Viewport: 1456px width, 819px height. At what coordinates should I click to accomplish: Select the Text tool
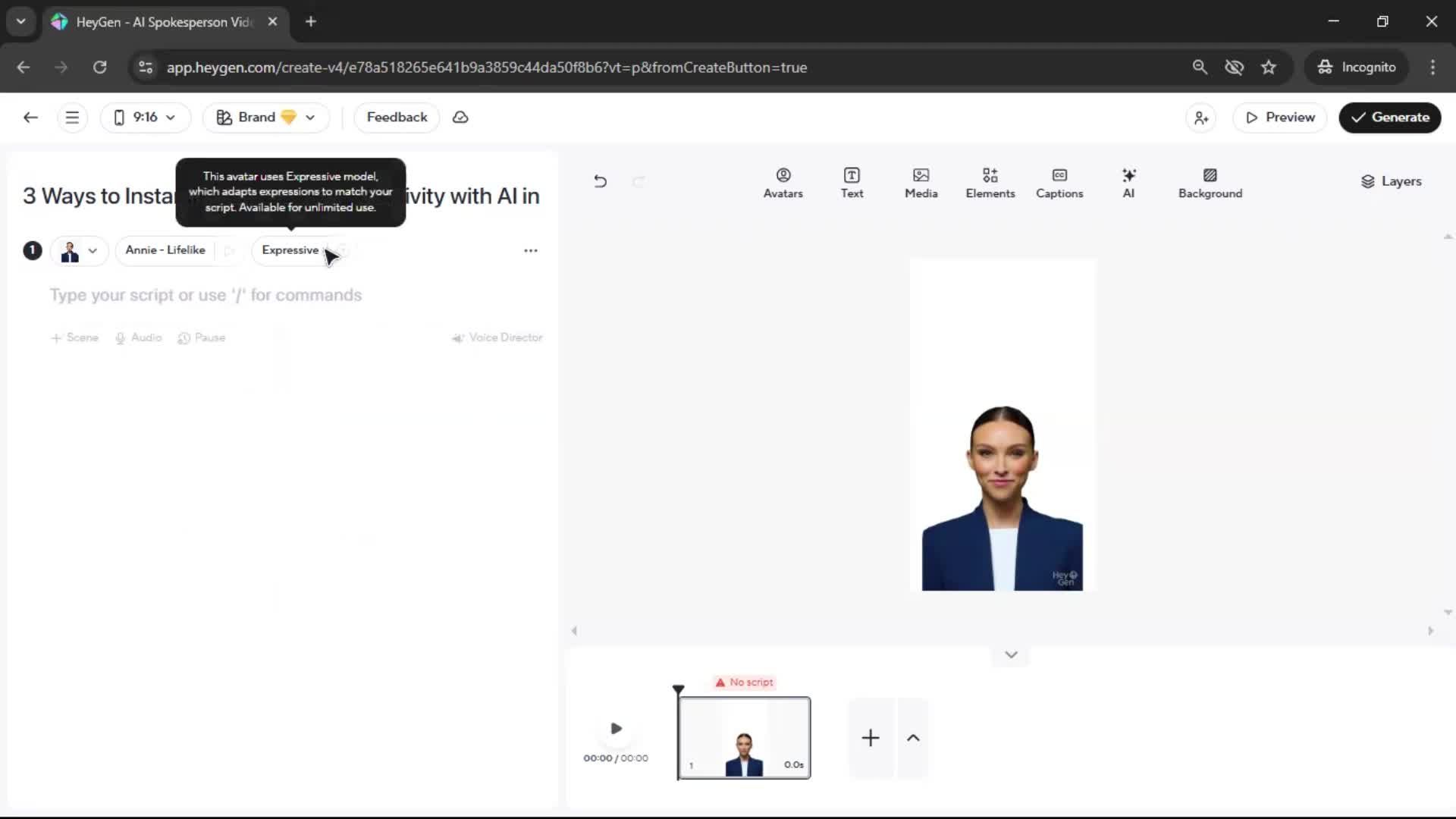[852, 183]
